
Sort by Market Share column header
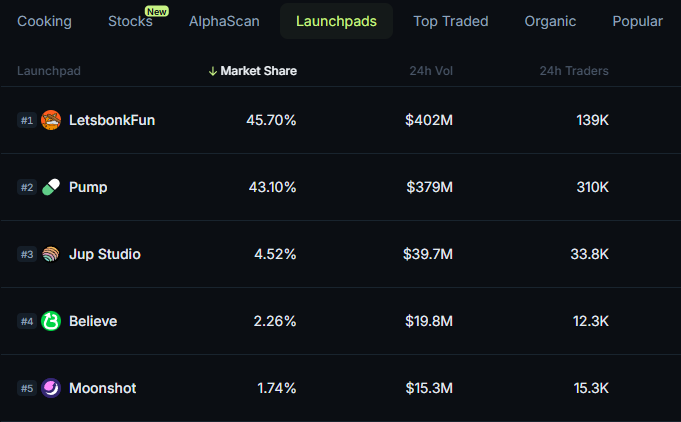pos(258,71)
